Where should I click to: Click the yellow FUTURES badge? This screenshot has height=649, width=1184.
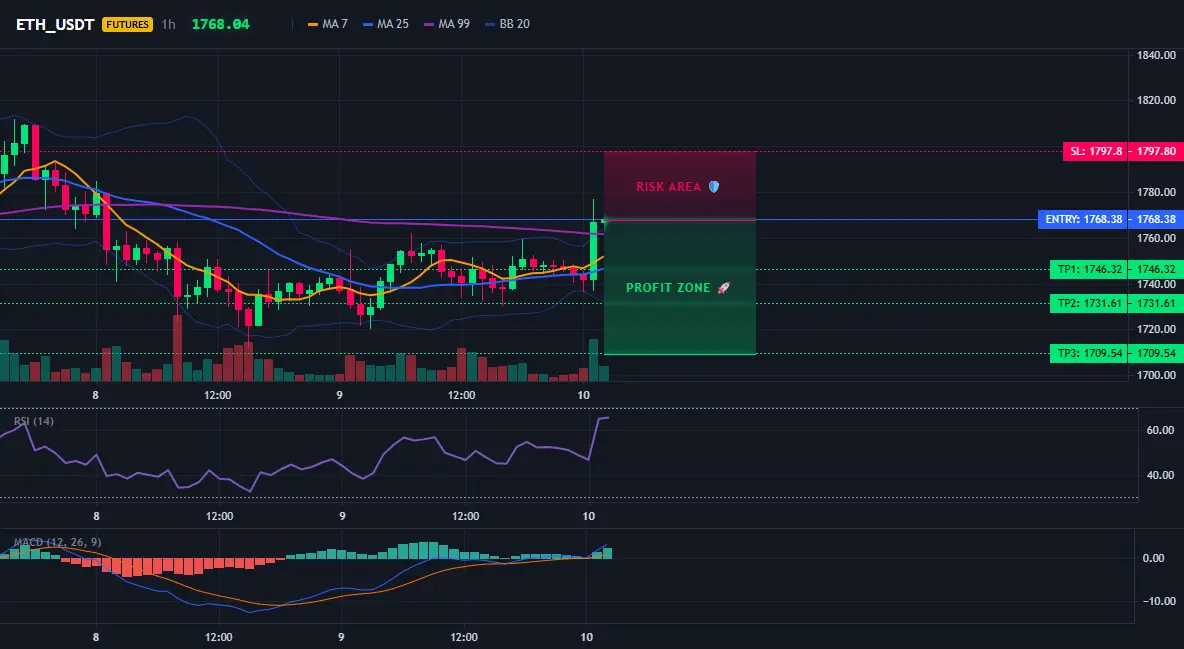[x=127, y=24]
